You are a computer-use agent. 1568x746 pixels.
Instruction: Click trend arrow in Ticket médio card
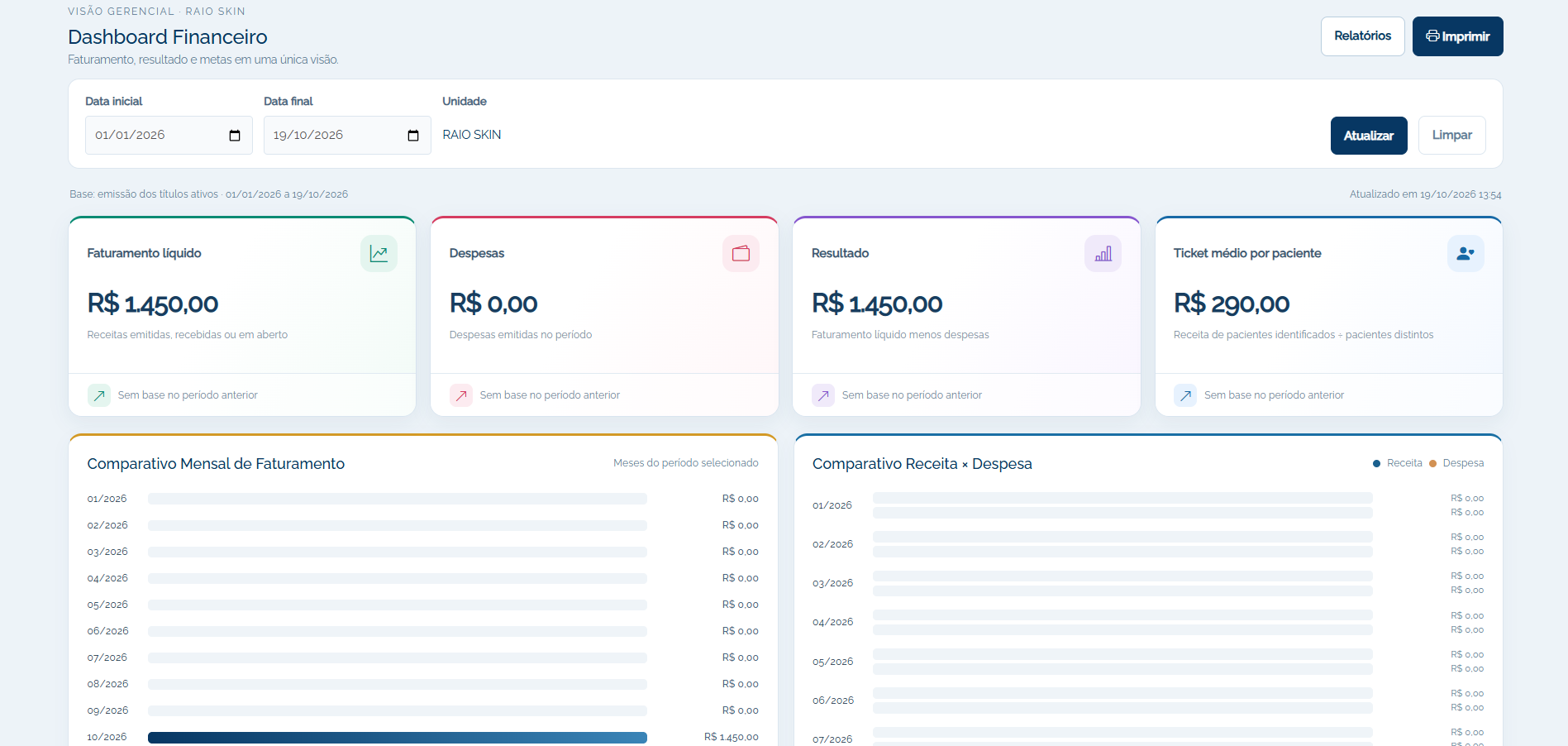(x=1185, y=395)
